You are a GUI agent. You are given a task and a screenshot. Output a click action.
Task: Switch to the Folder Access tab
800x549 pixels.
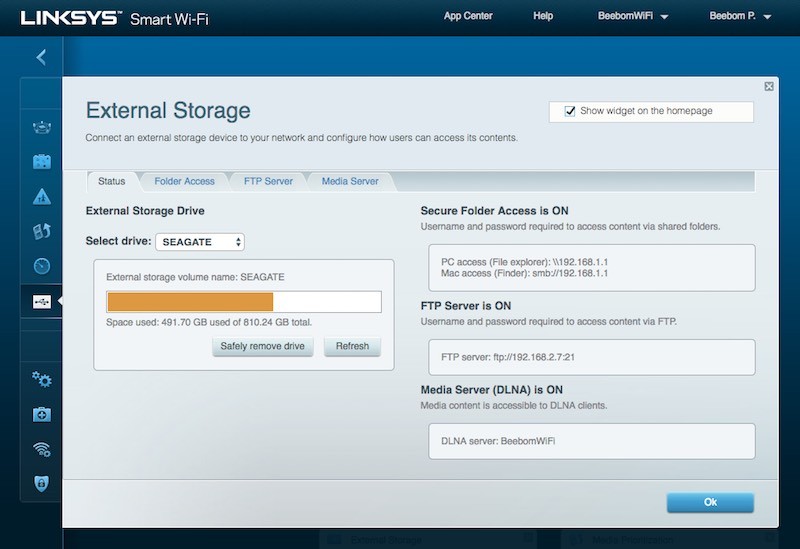(184, 182)
